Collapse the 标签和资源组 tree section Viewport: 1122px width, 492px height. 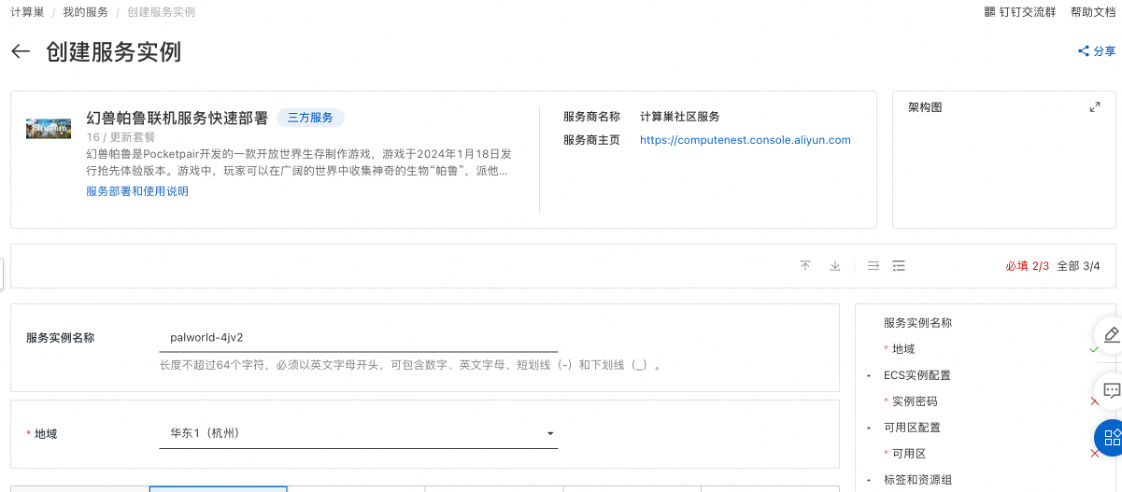click(x=868, y=480)
